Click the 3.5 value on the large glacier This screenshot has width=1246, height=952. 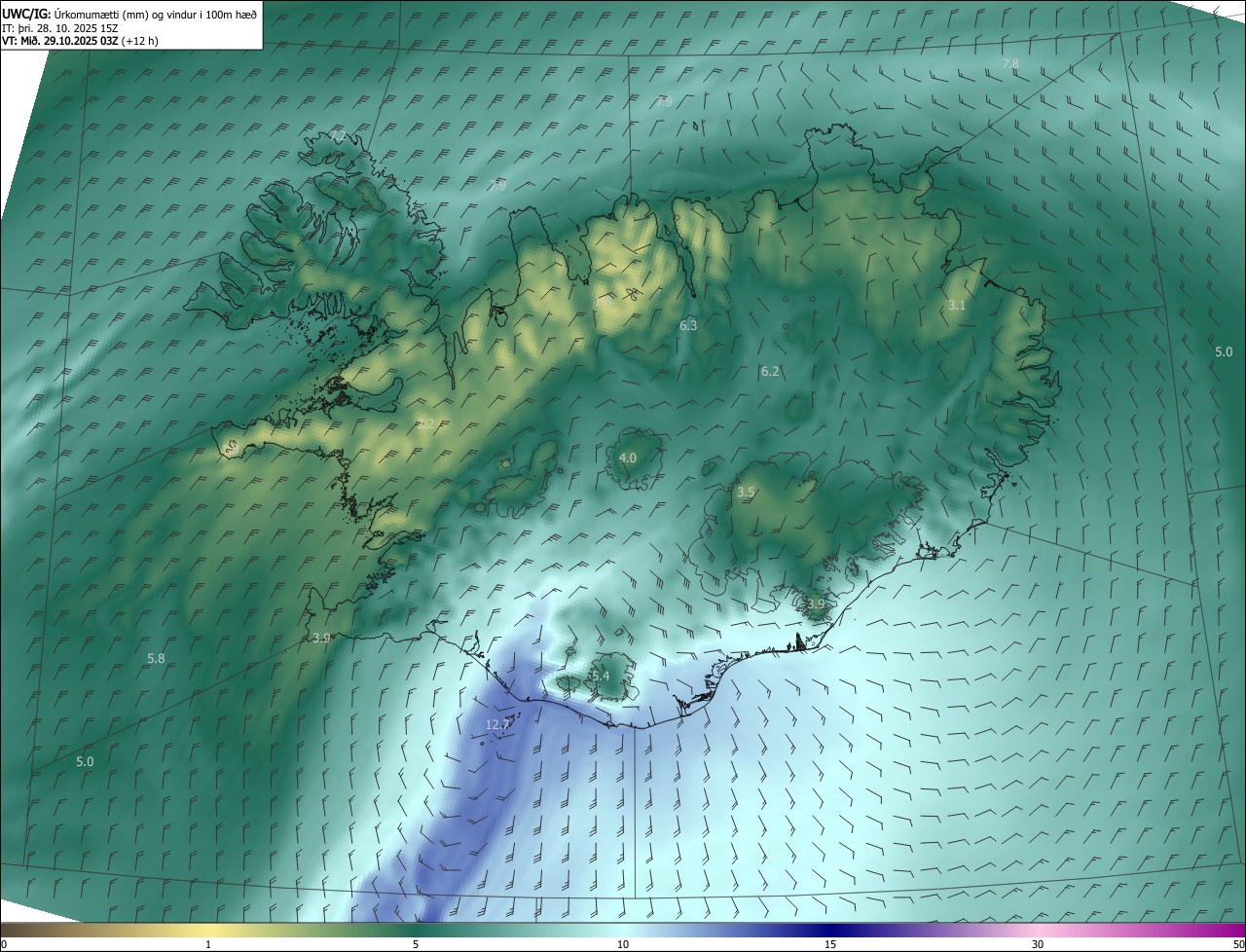tap(746, 493)
